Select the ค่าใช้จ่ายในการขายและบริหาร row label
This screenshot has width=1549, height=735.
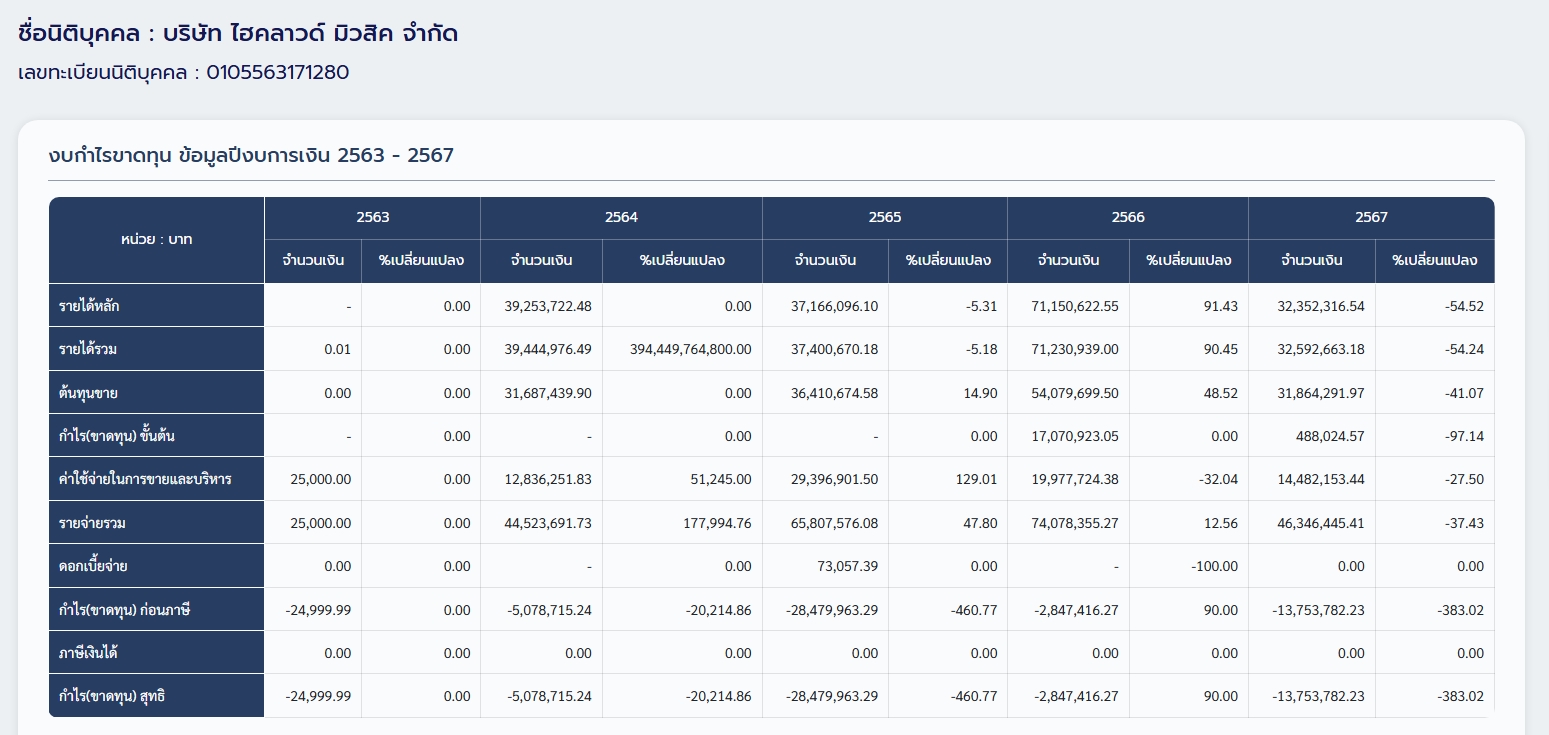(x=145, y=479)
